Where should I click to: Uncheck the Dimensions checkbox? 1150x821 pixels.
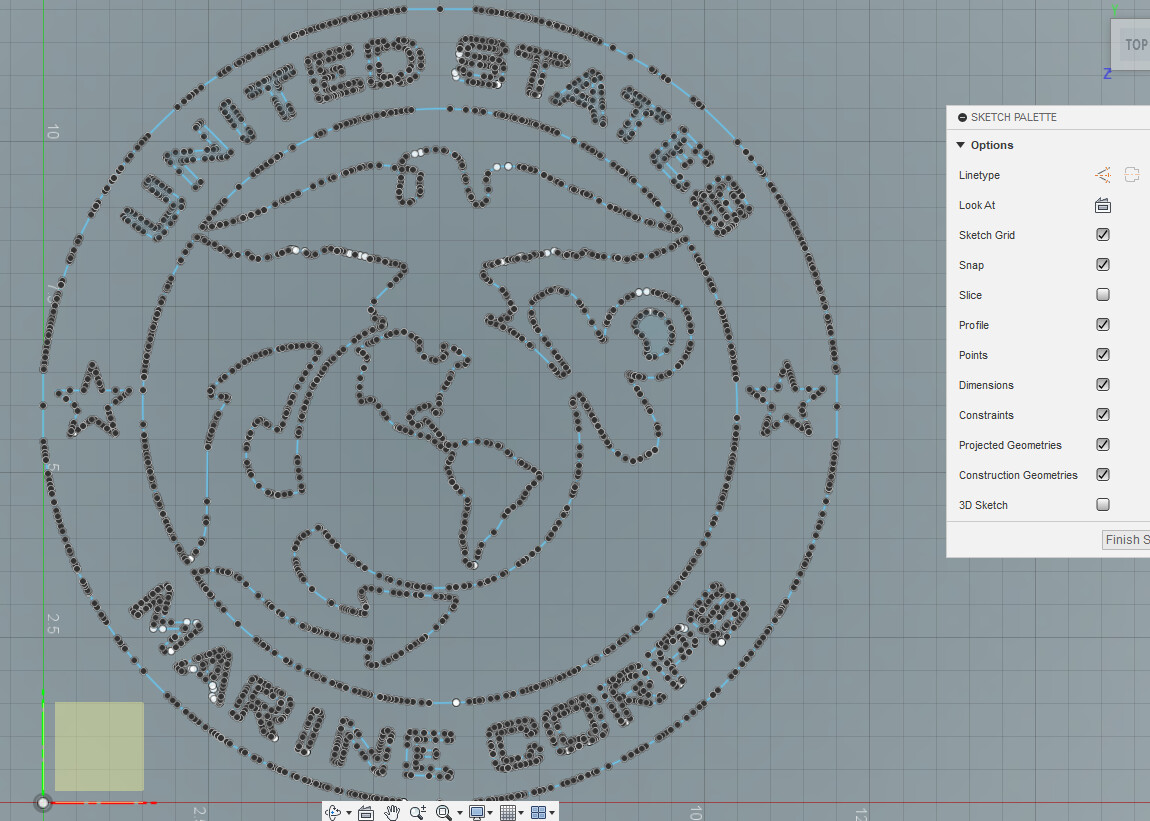pos(1103,385)
